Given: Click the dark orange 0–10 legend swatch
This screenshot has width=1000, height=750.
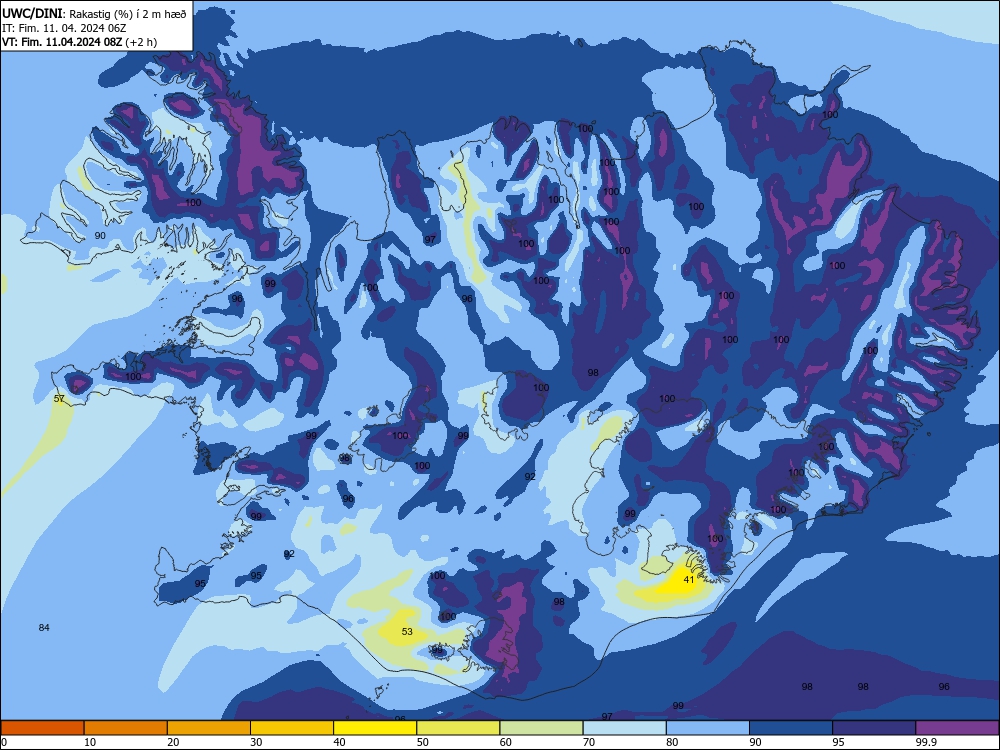Looking at the screenshot, I should click(x=42, y=728).
